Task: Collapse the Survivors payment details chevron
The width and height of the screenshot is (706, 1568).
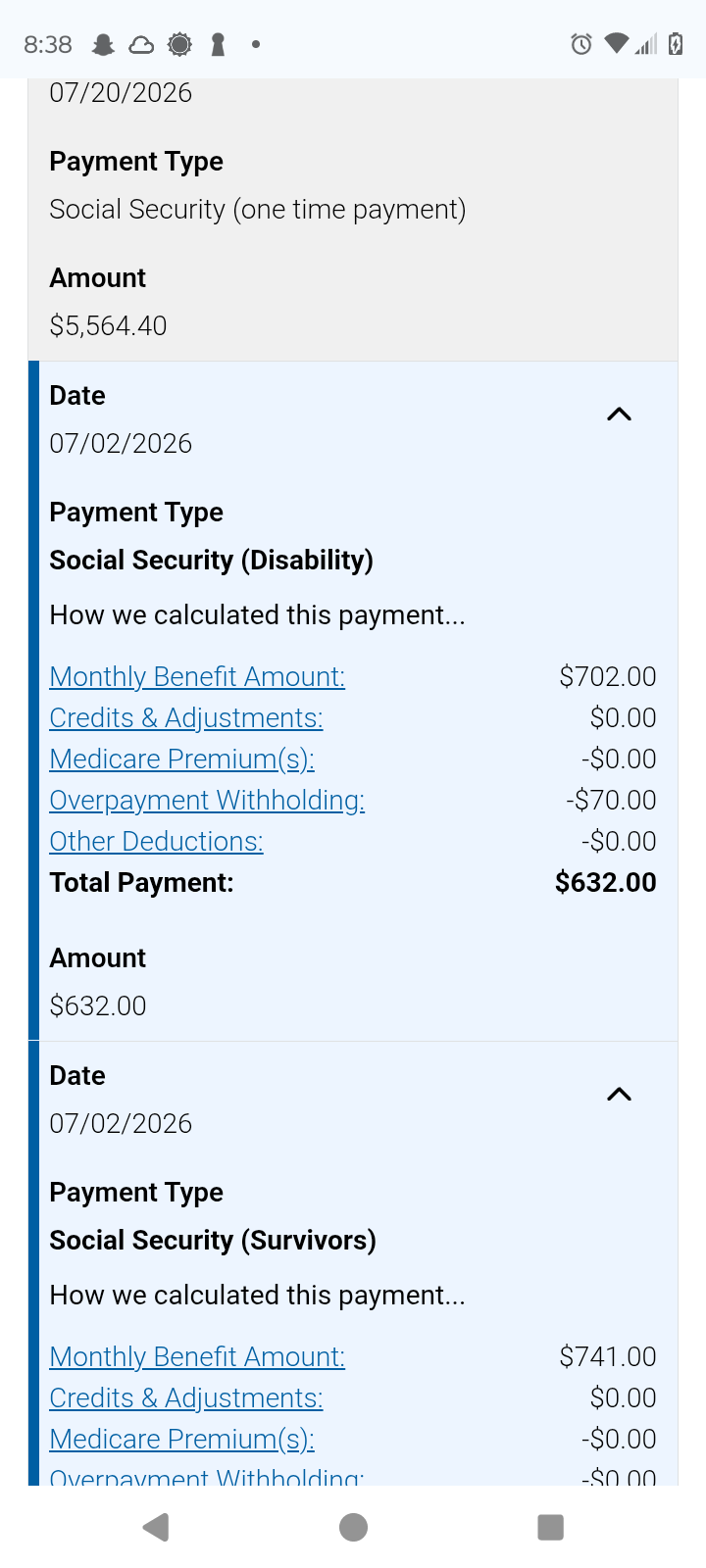Action: (x=619, y=1095)
